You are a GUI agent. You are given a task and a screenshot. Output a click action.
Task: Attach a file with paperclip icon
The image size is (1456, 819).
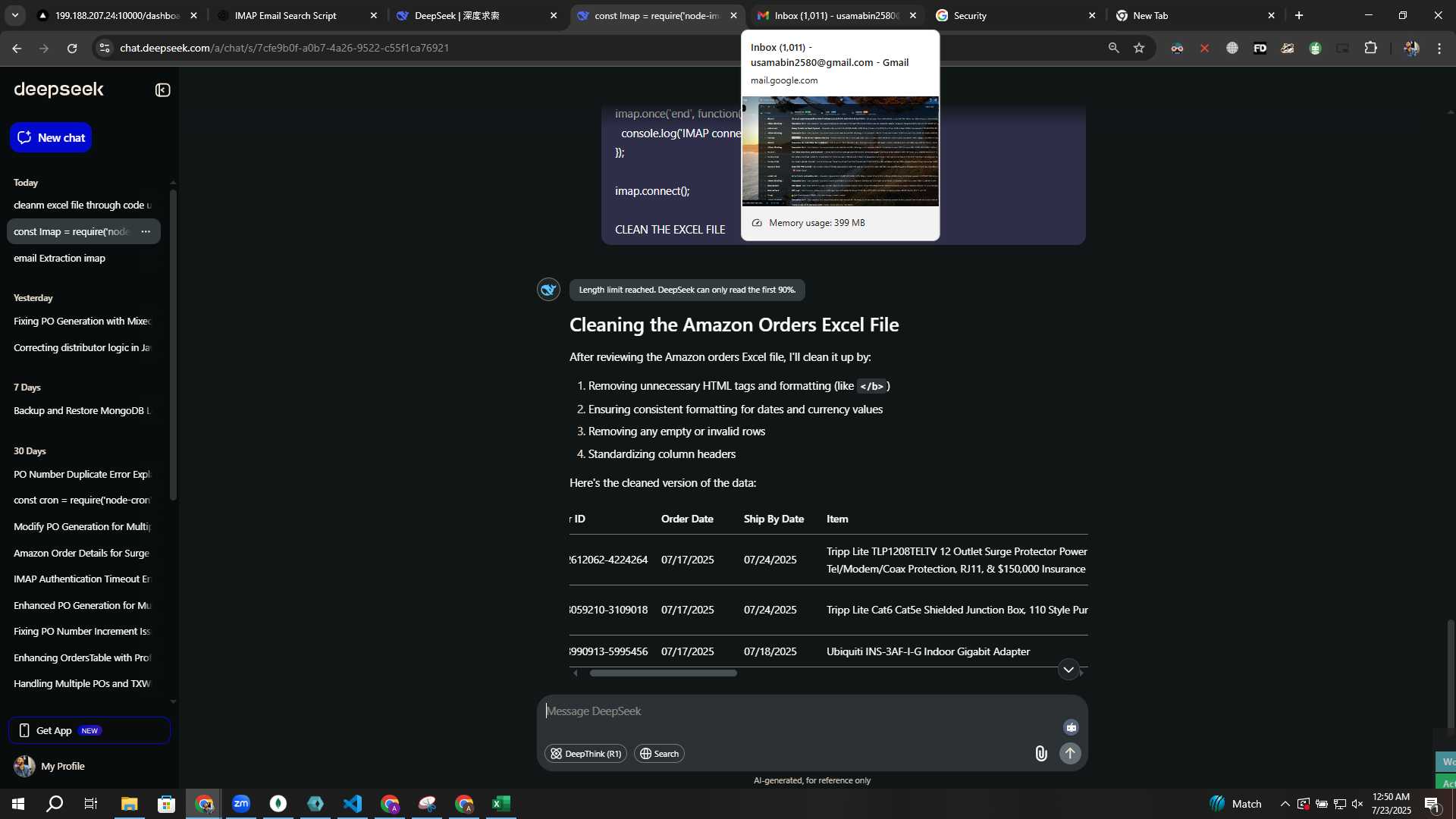click(1040, 753)
